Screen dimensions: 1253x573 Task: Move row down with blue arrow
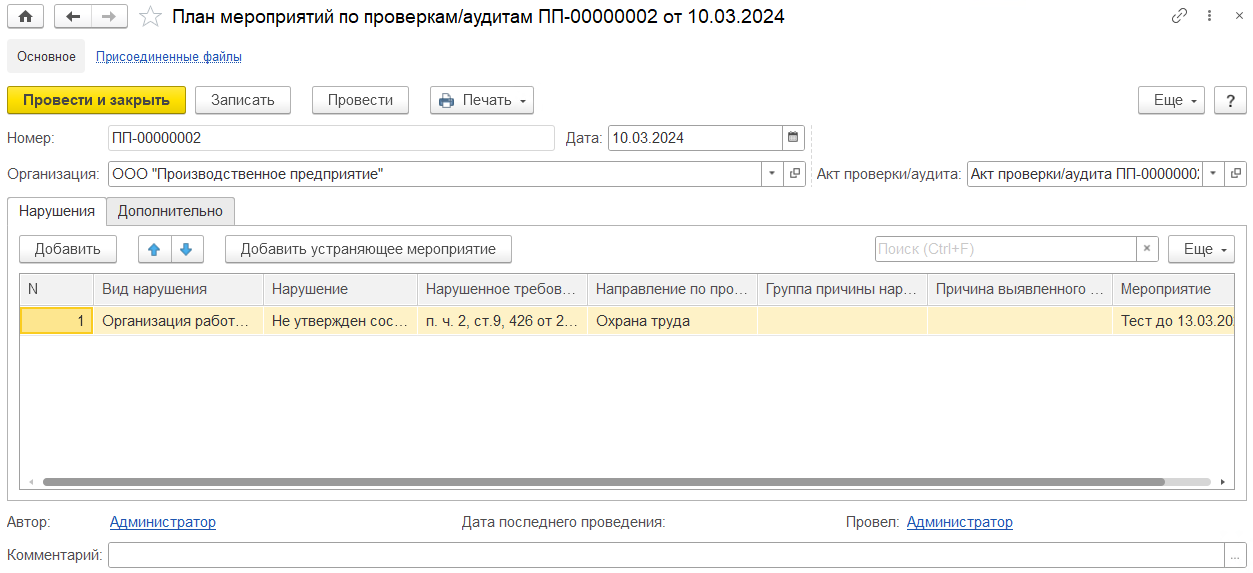coord(186,249)
